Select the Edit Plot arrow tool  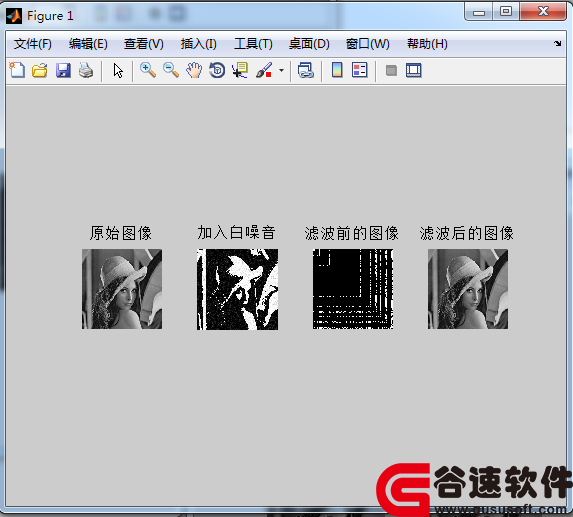(118, 71)
